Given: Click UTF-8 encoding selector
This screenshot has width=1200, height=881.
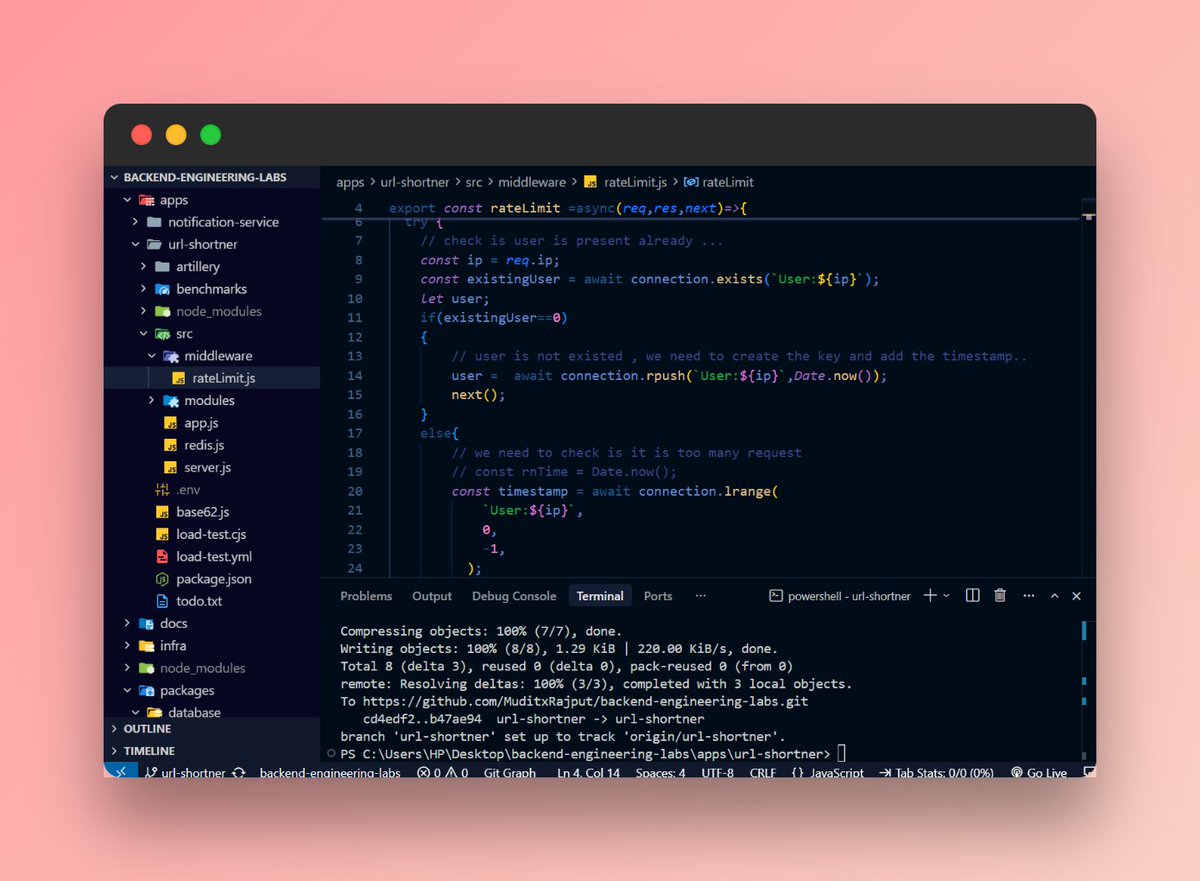Looking at the screenshot, I should (x=717, y=772).
